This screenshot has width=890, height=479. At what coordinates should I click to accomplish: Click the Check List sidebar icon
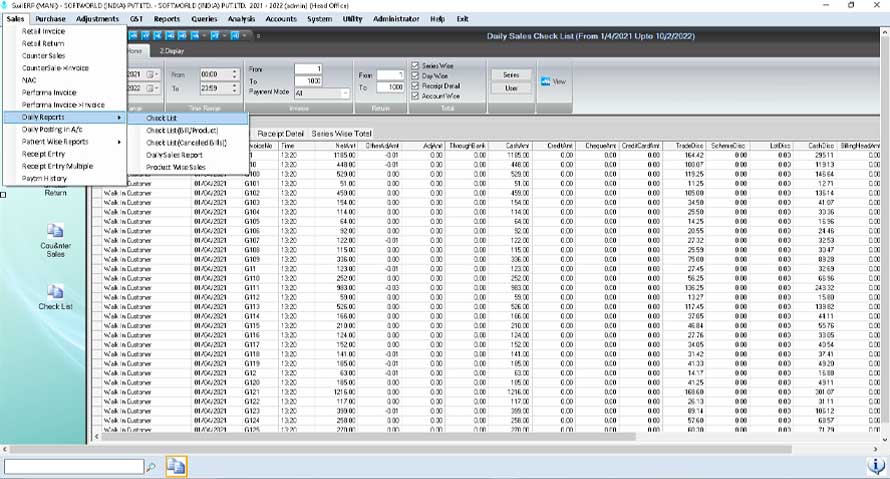click(55, 291)
